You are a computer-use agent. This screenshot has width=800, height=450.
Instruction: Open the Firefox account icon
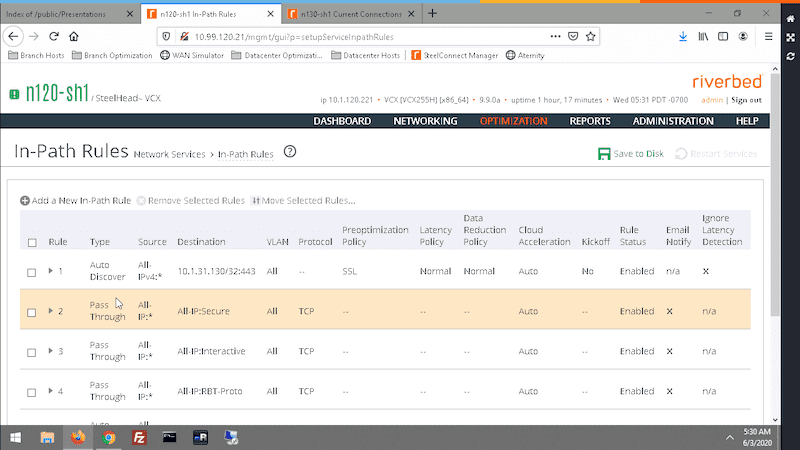point(743,37)
